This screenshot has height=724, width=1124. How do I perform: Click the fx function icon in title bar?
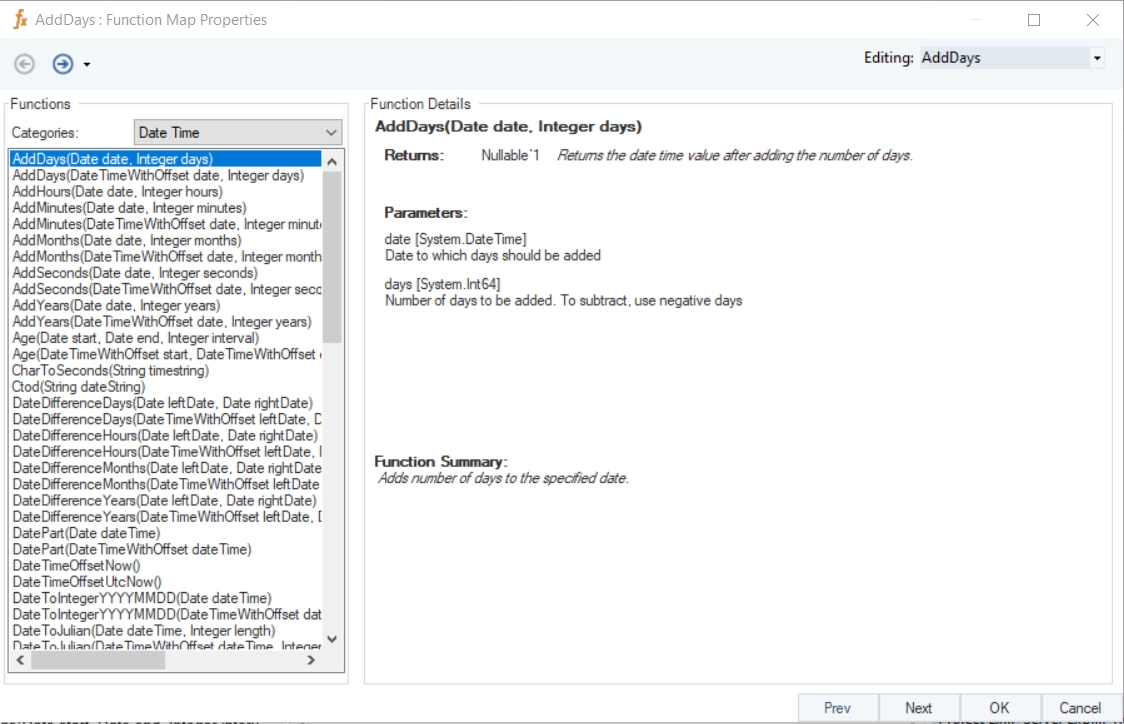pos(19,19)
